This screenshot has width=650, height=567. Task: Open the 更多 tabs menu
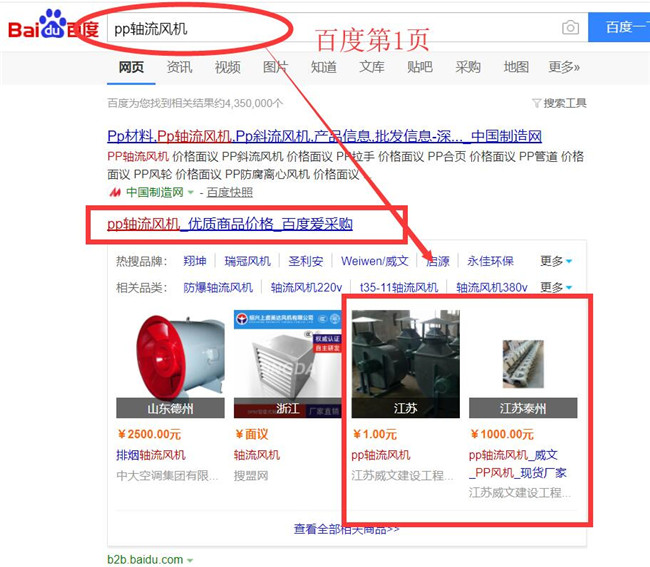coord(564,67)
